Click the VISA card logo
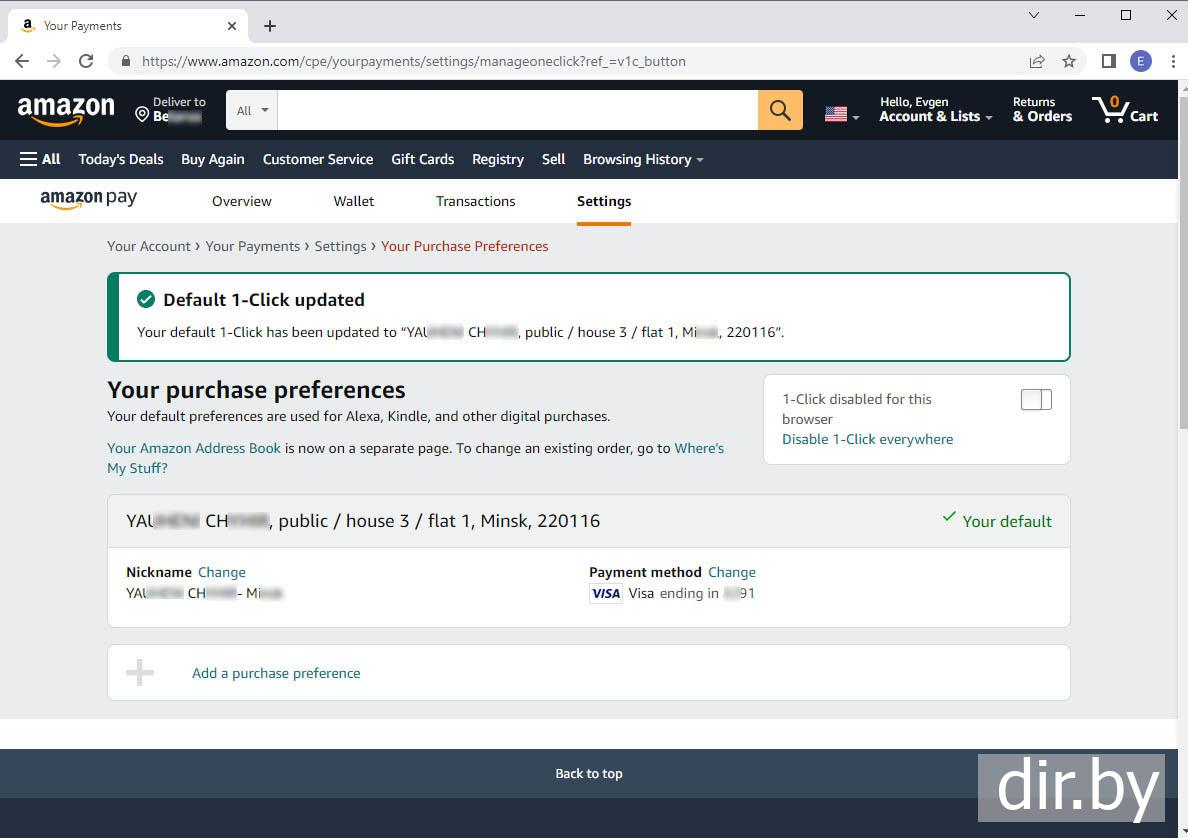The image size is (1188, 838). [605, 593]
